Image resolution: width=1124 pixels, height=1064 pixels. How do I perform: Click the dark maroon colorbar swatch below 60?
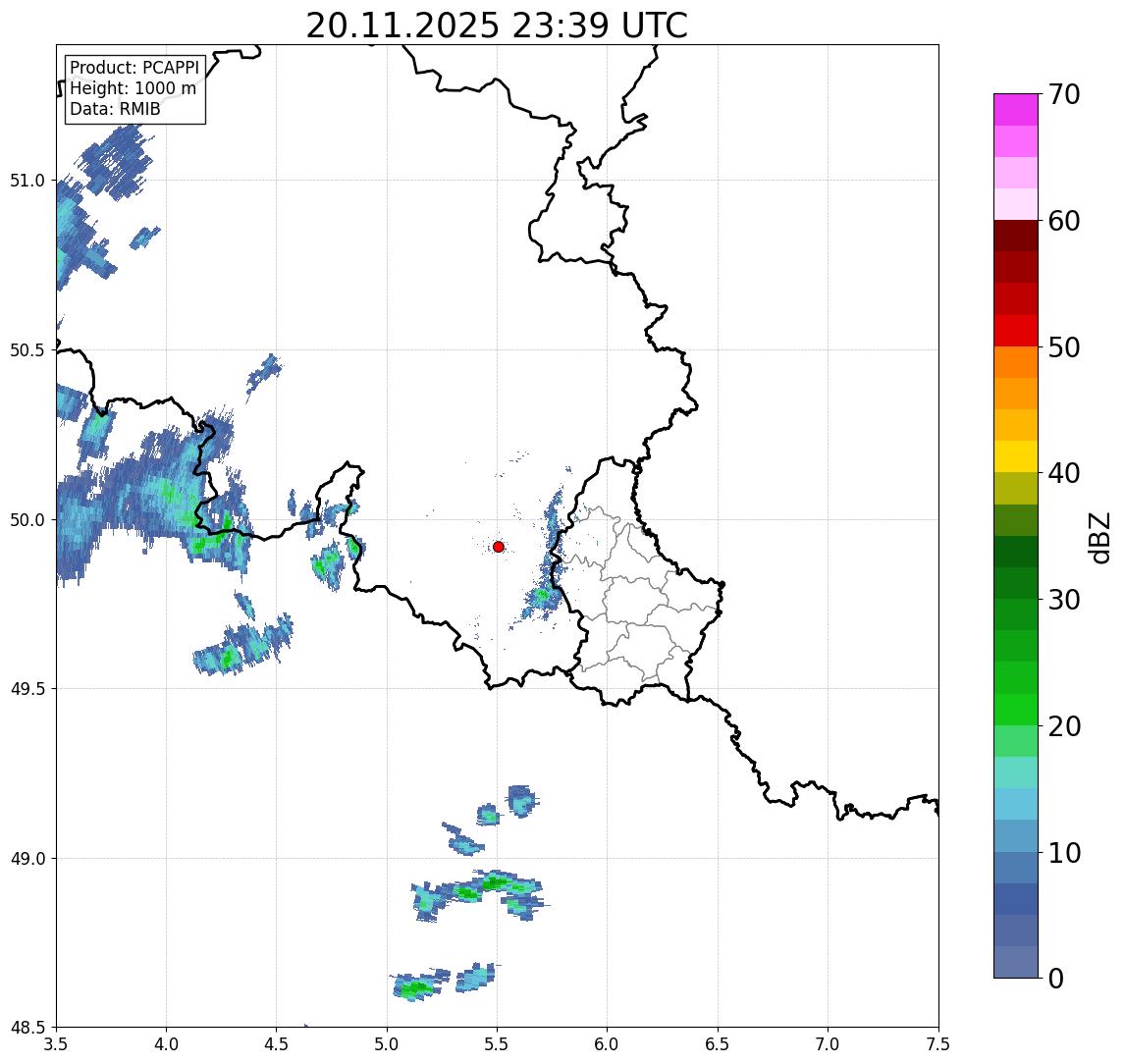click(x=1016, y=236)
